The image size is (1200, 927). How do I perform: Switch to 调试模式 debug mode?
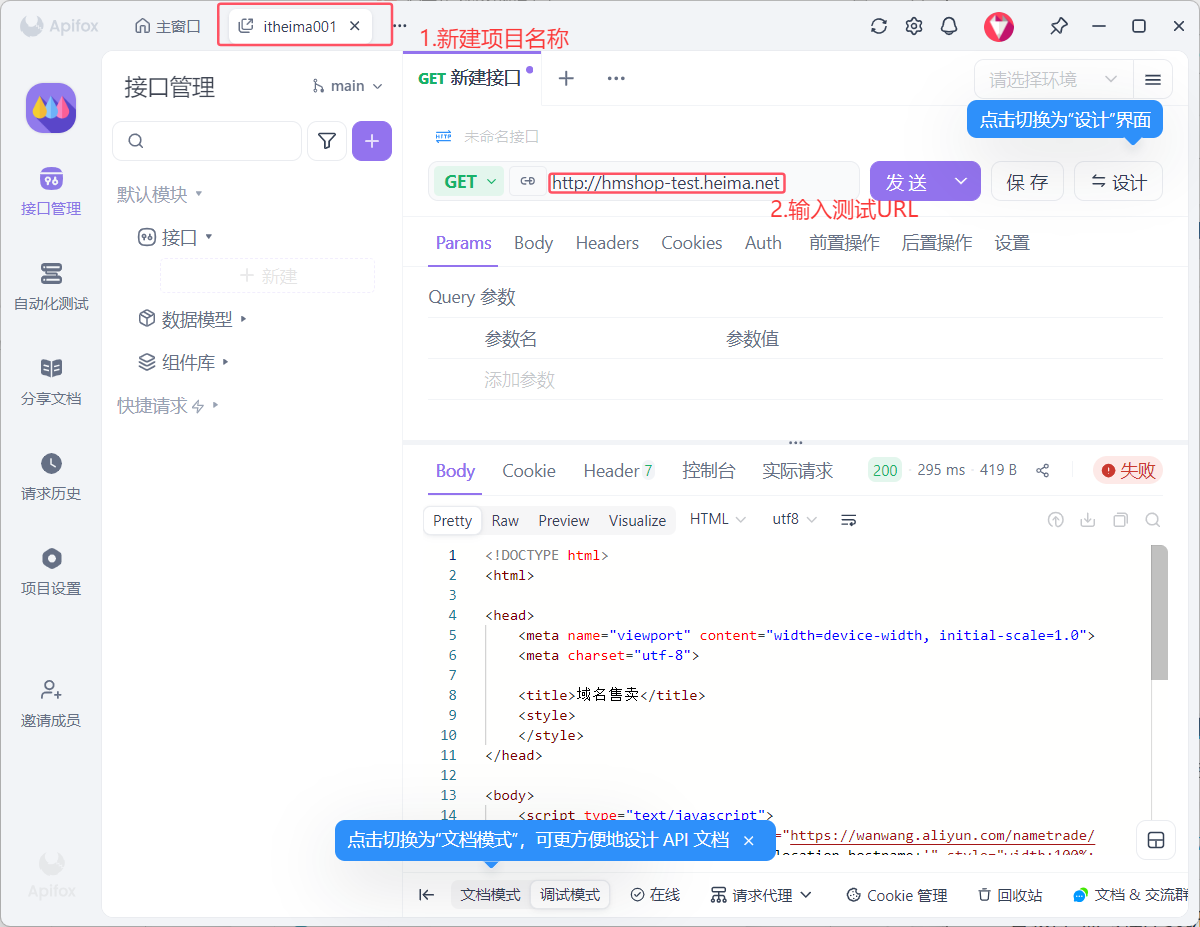pyautogui.click(x=570, y=895)
